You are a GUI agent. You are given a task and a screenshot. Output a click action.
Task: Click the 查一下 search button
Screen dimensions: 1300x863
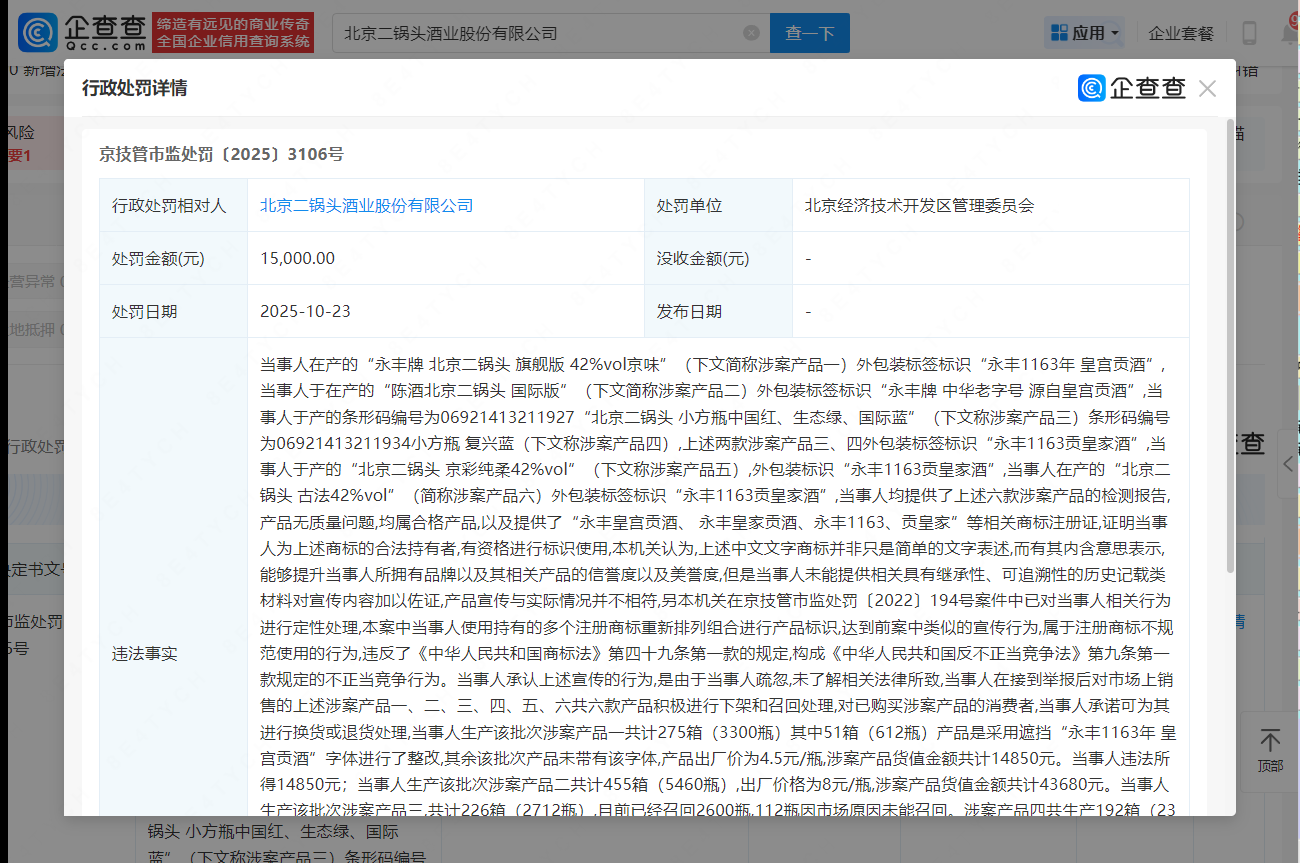pos(809,33)
